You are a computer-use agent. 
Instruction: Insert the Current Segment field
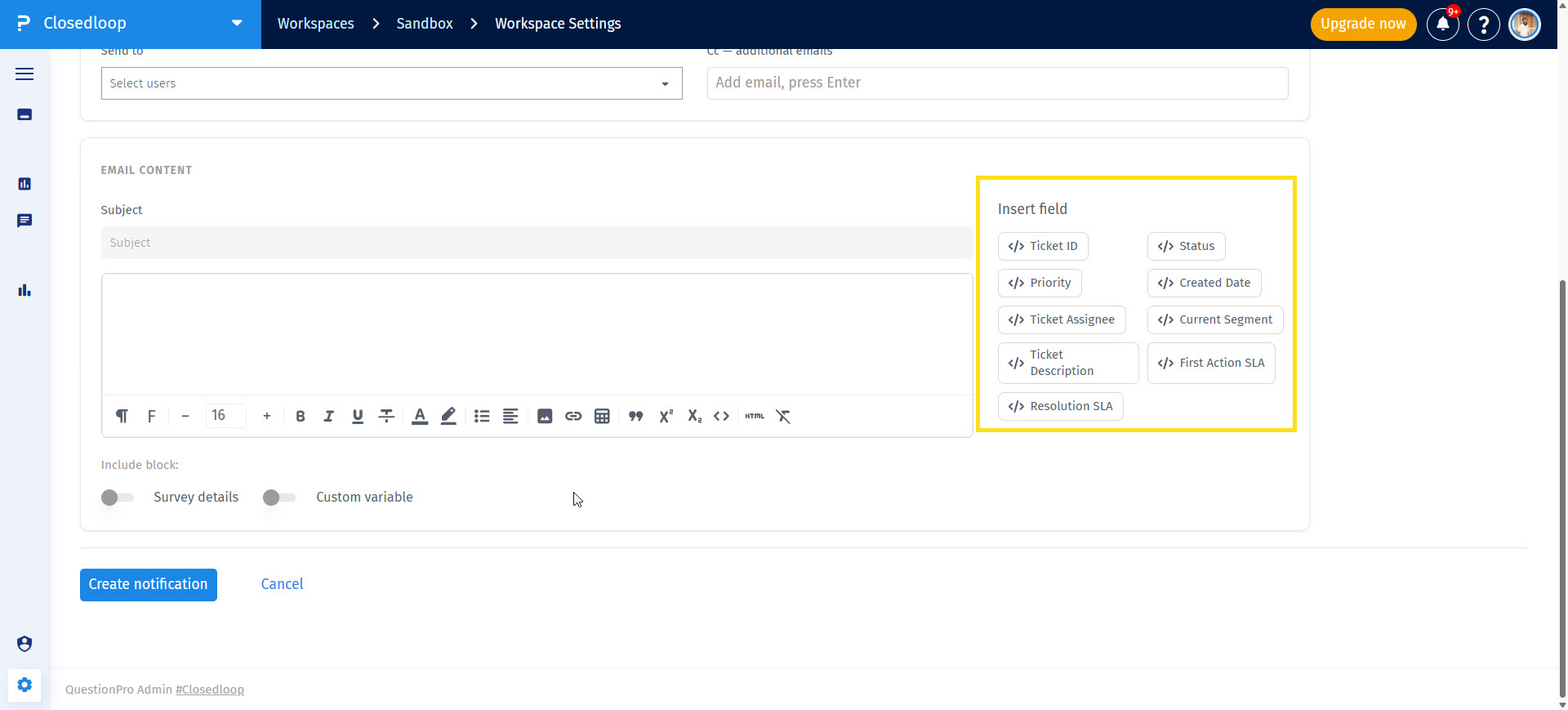tap(1215, 319)
